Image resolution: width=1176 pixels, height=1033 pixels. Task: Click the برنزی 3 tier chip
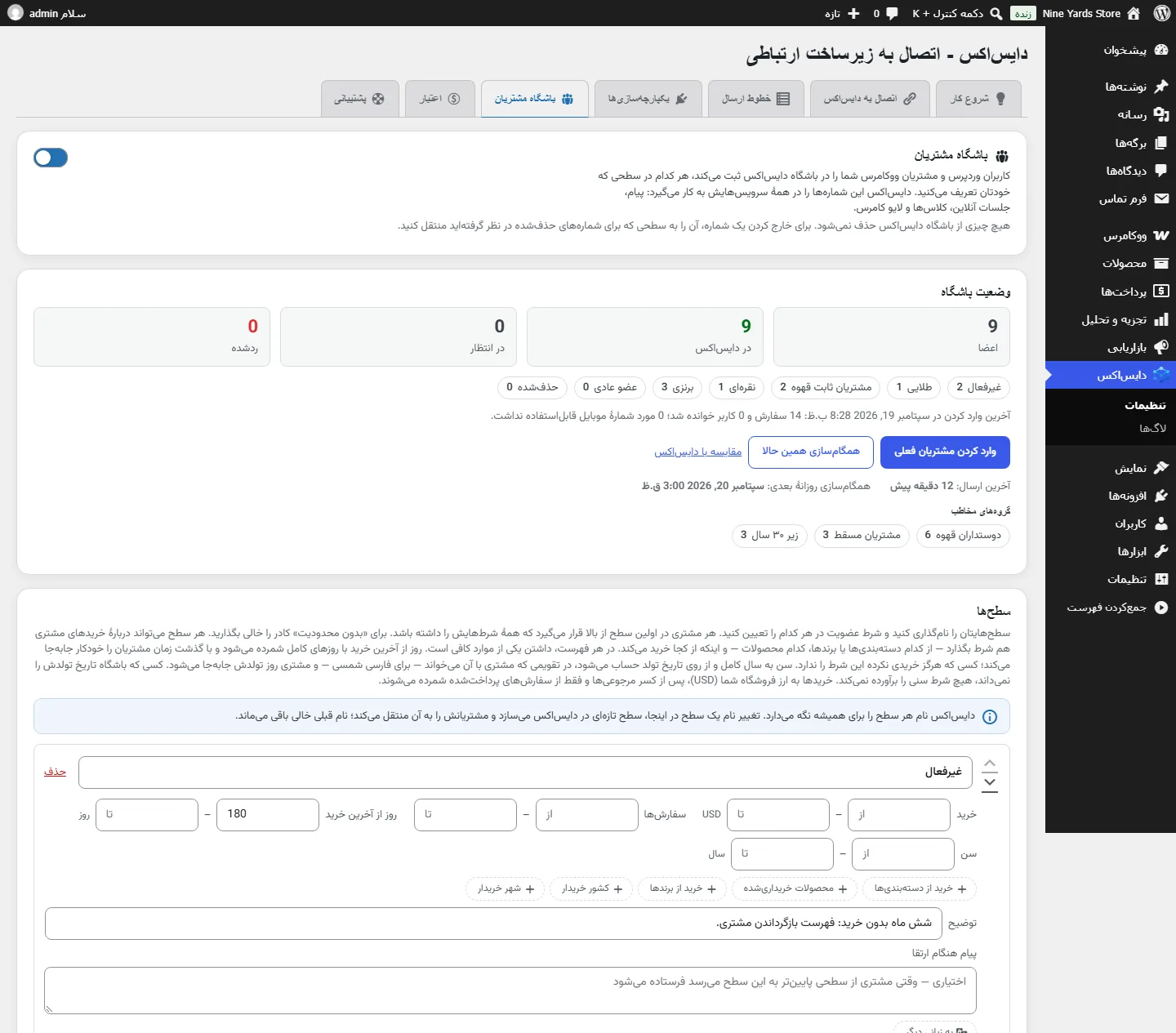click(x=677, y=387)
